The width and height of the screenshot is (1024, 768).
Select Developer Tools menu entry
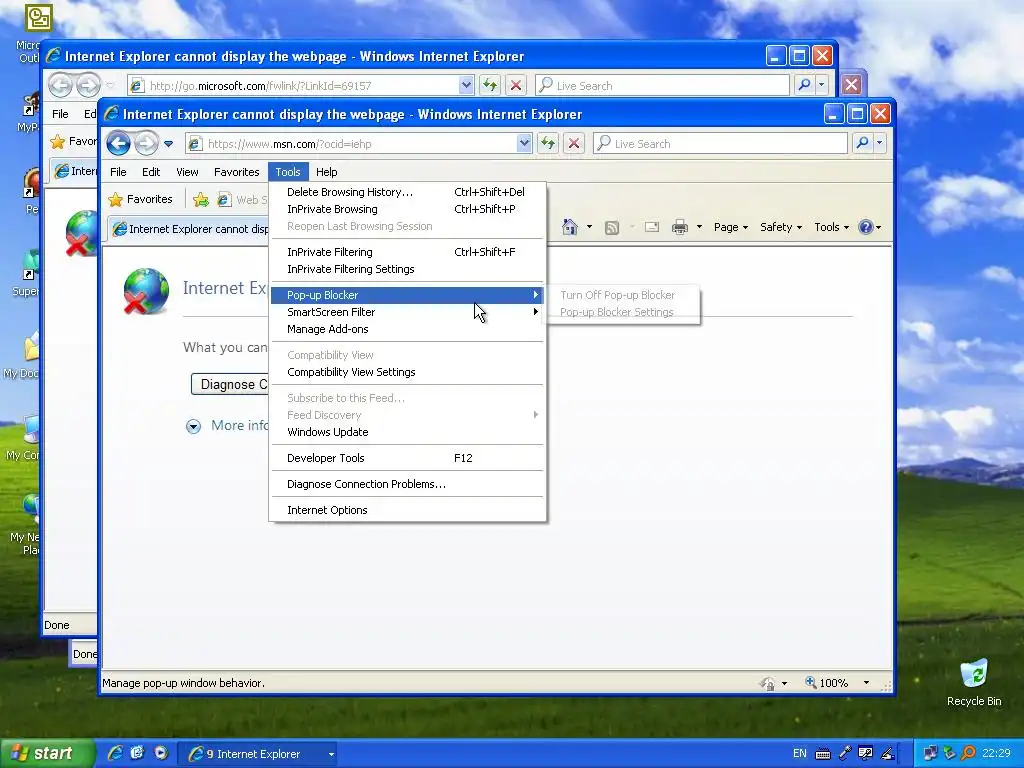(408, 458)
